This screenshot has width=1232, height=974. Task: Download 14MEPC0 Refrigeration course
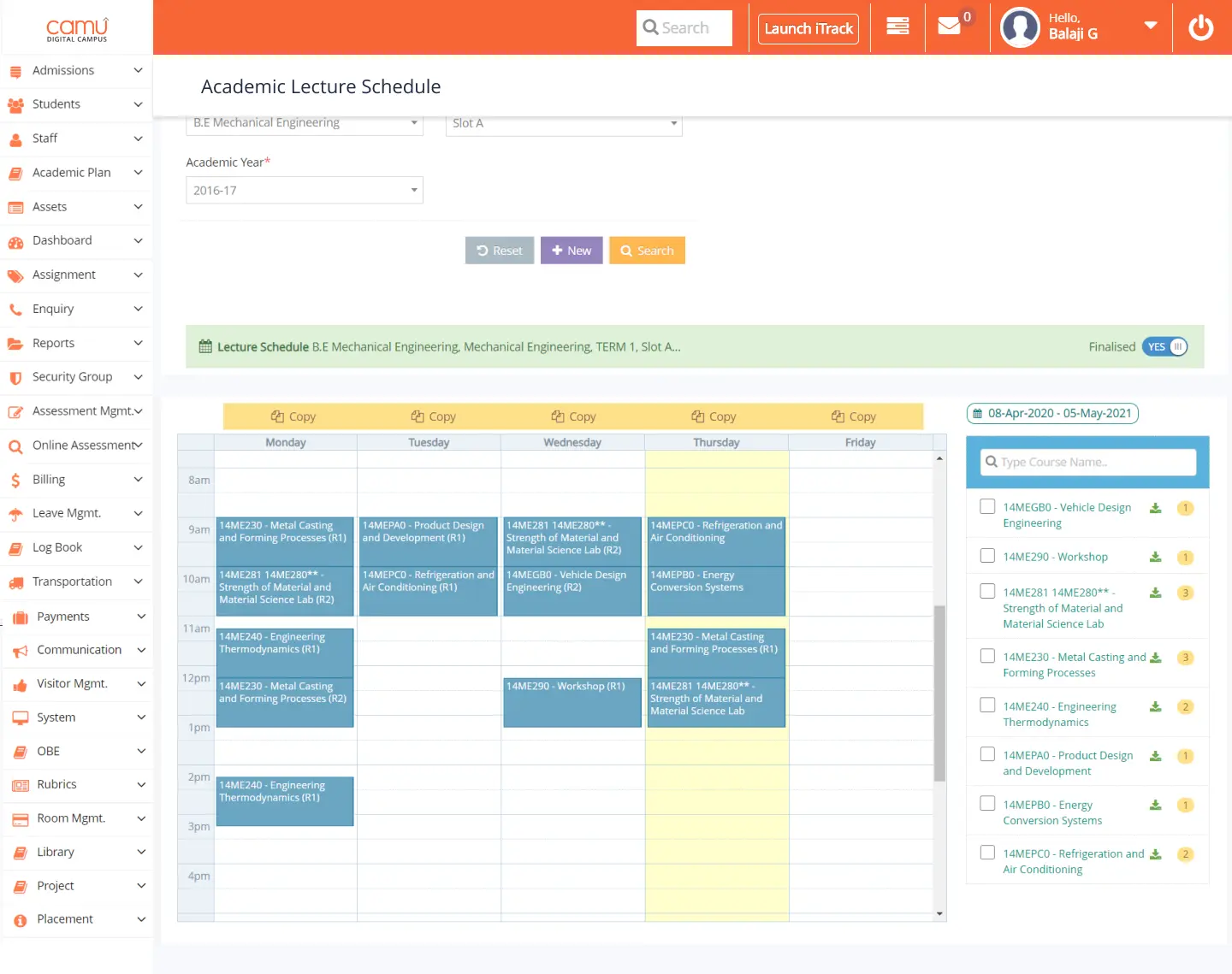[x=1155, y=854]
